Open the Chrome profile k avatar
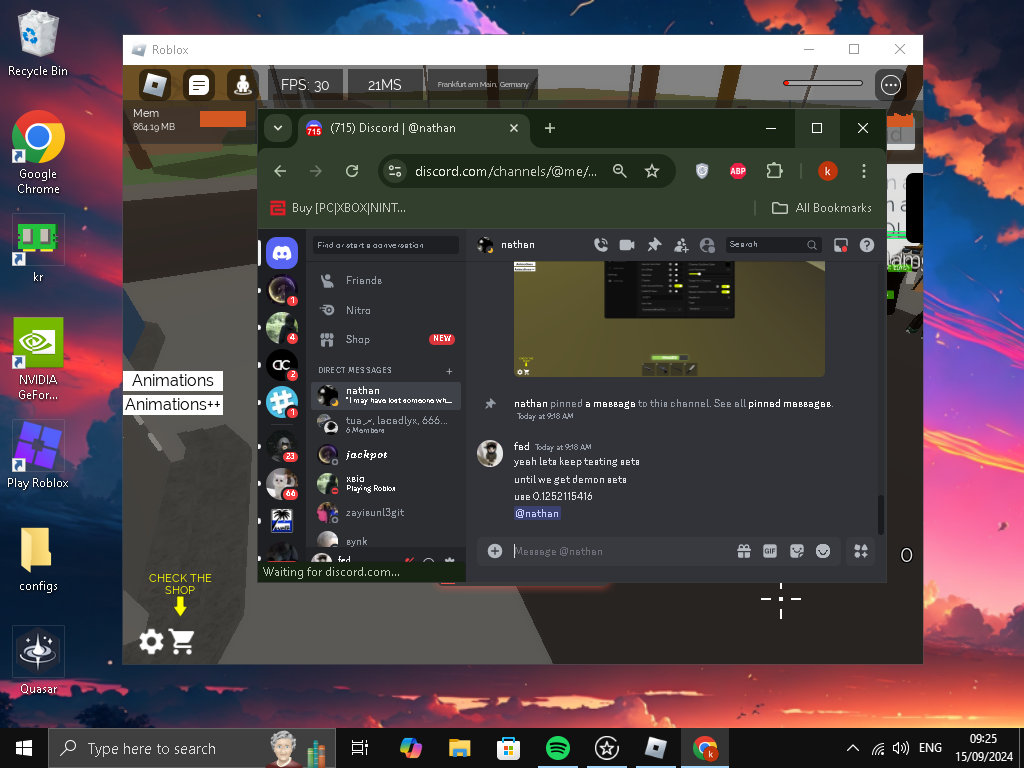The width and height of the screenshot is (1024, 768). (827, 171)
